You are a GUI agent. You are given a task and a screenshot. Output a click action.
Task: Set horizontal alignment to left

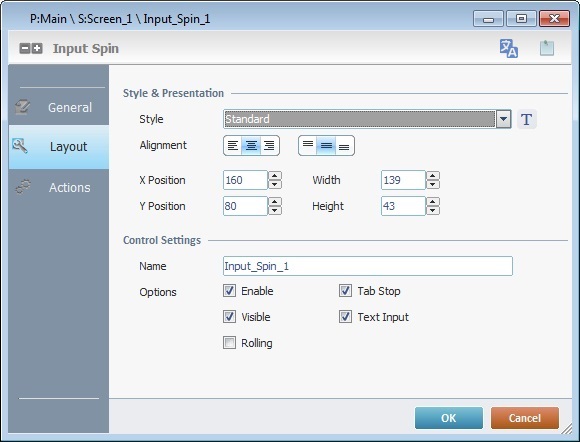coord(233,145)
